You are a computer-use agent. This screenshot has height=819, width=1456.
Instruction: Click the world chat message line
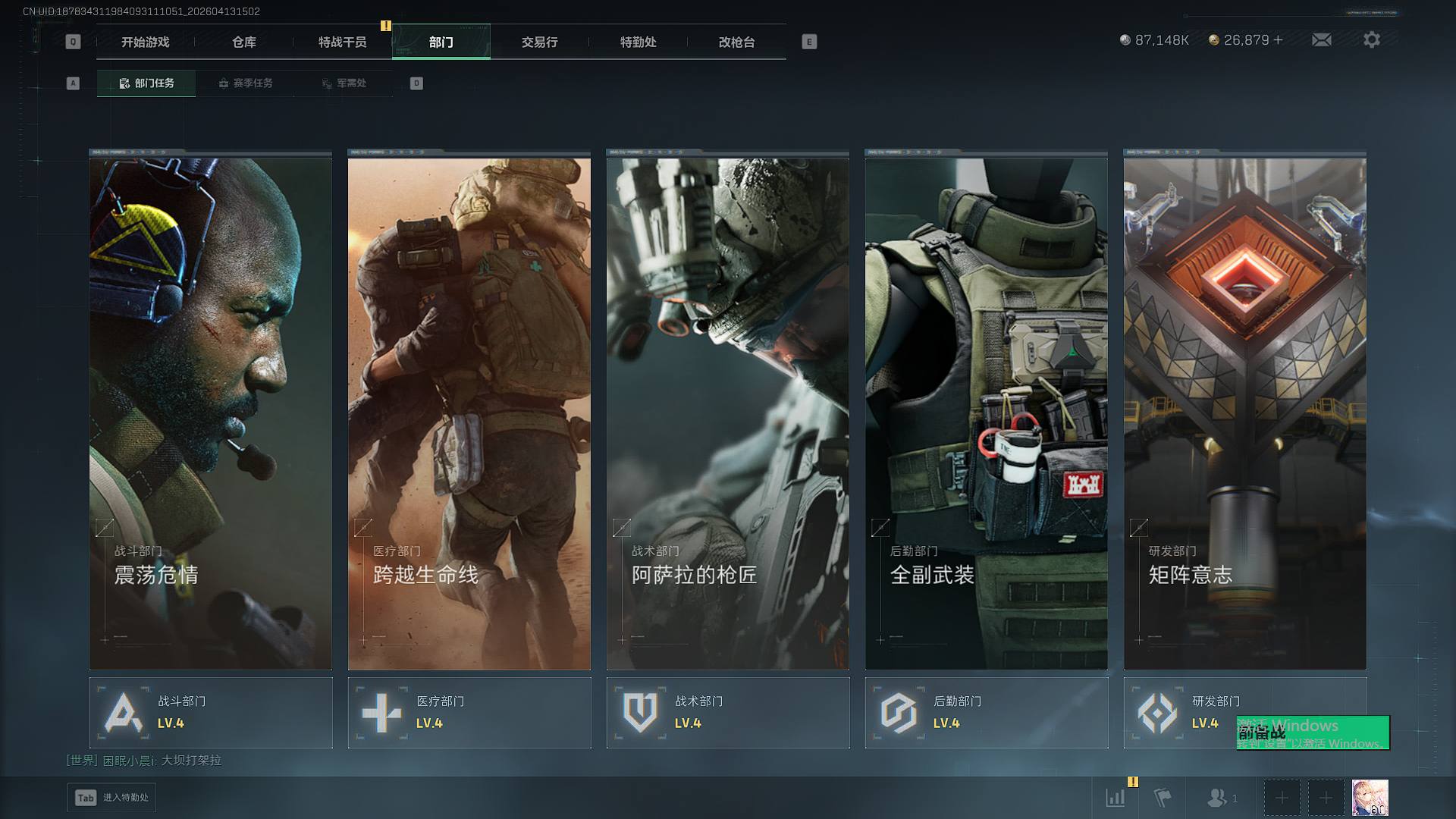coord(144,760)
